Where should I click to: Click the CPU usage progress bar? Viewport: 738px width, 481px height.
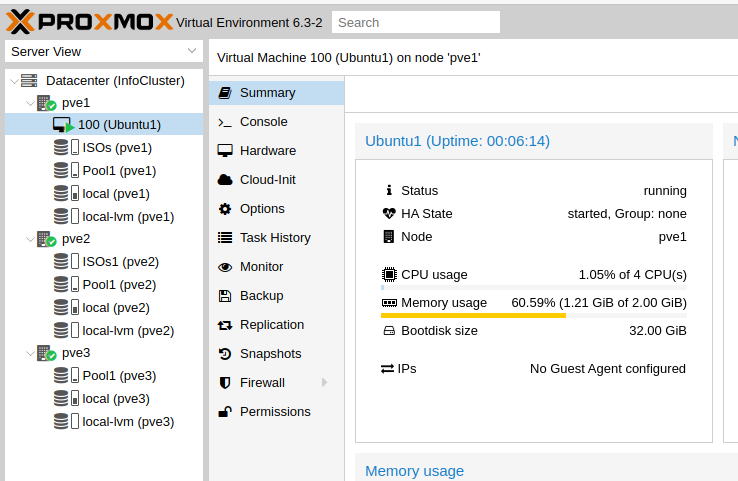coord(534,288)
